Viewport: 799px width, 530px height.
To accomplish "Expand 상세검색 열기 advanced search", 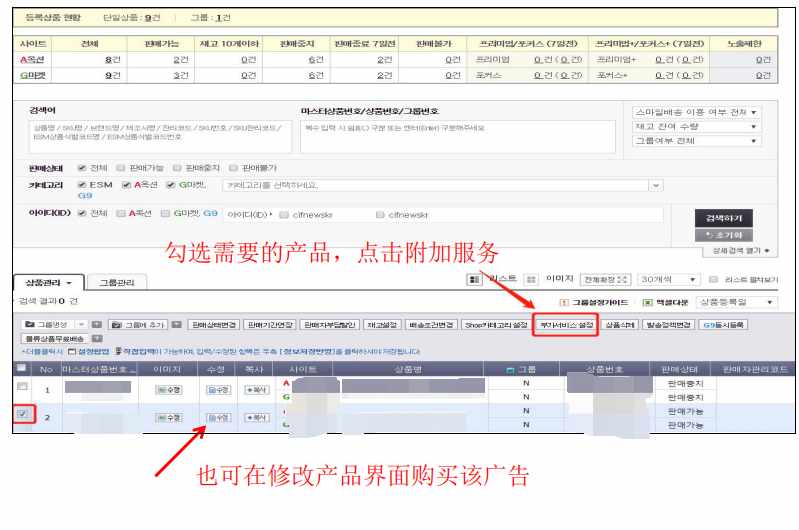I will tap(740, 250).
